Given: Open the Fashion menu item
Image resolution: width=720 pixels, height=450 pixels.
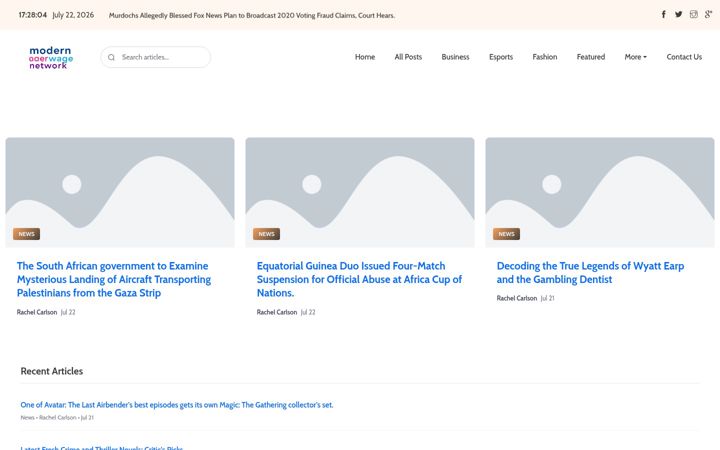Looking at the screenshot, I should click(545, 57).
